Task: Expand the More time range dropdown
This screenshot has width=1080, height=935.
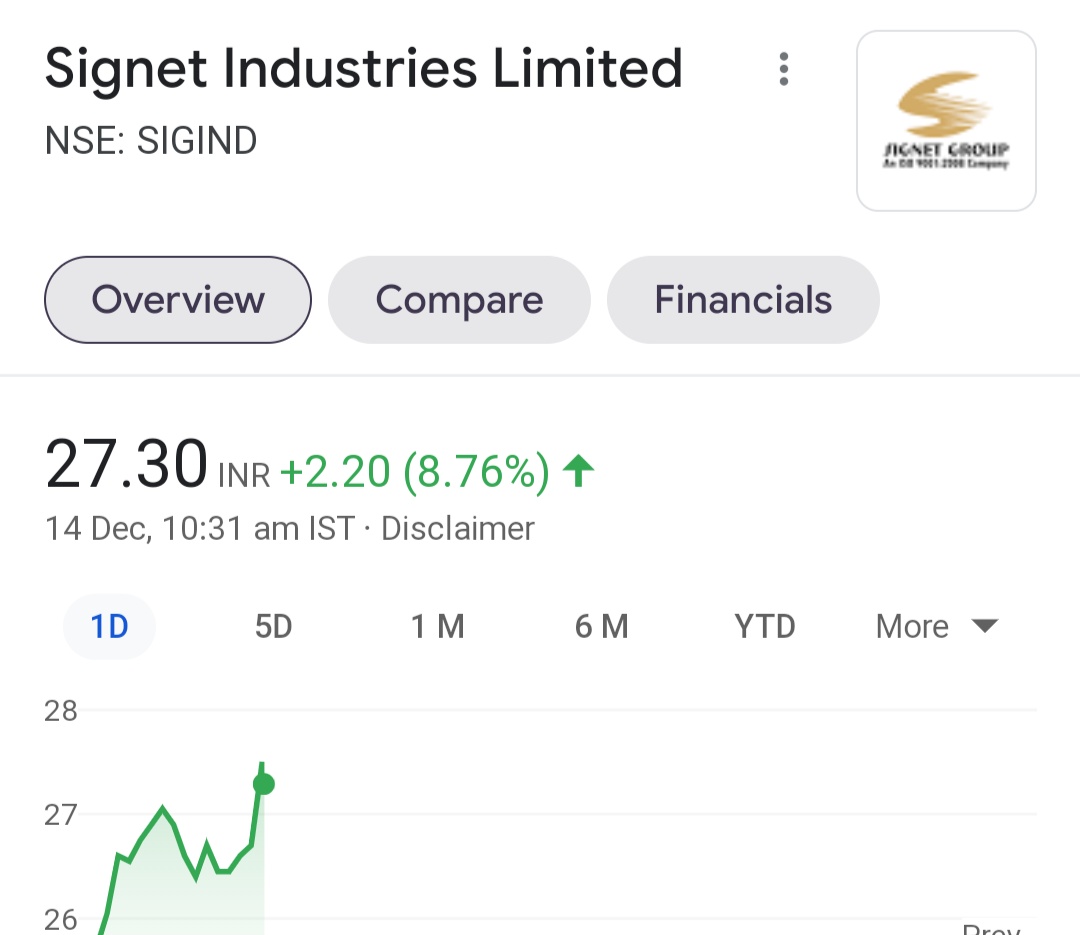Action: tap(937, 626)
